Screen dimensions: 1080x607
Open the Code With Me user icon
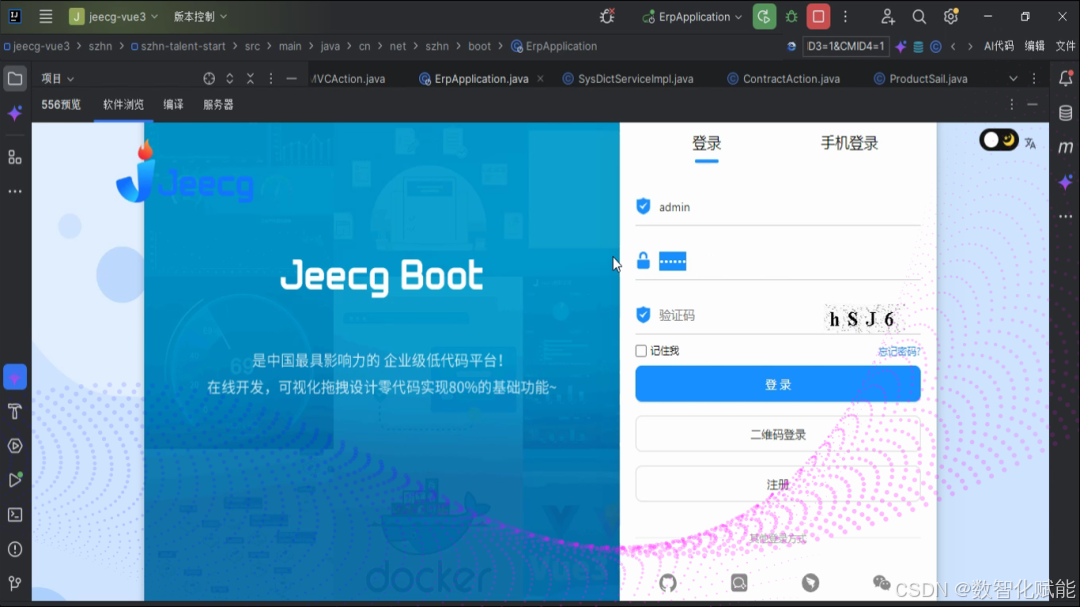coord(887,17)
